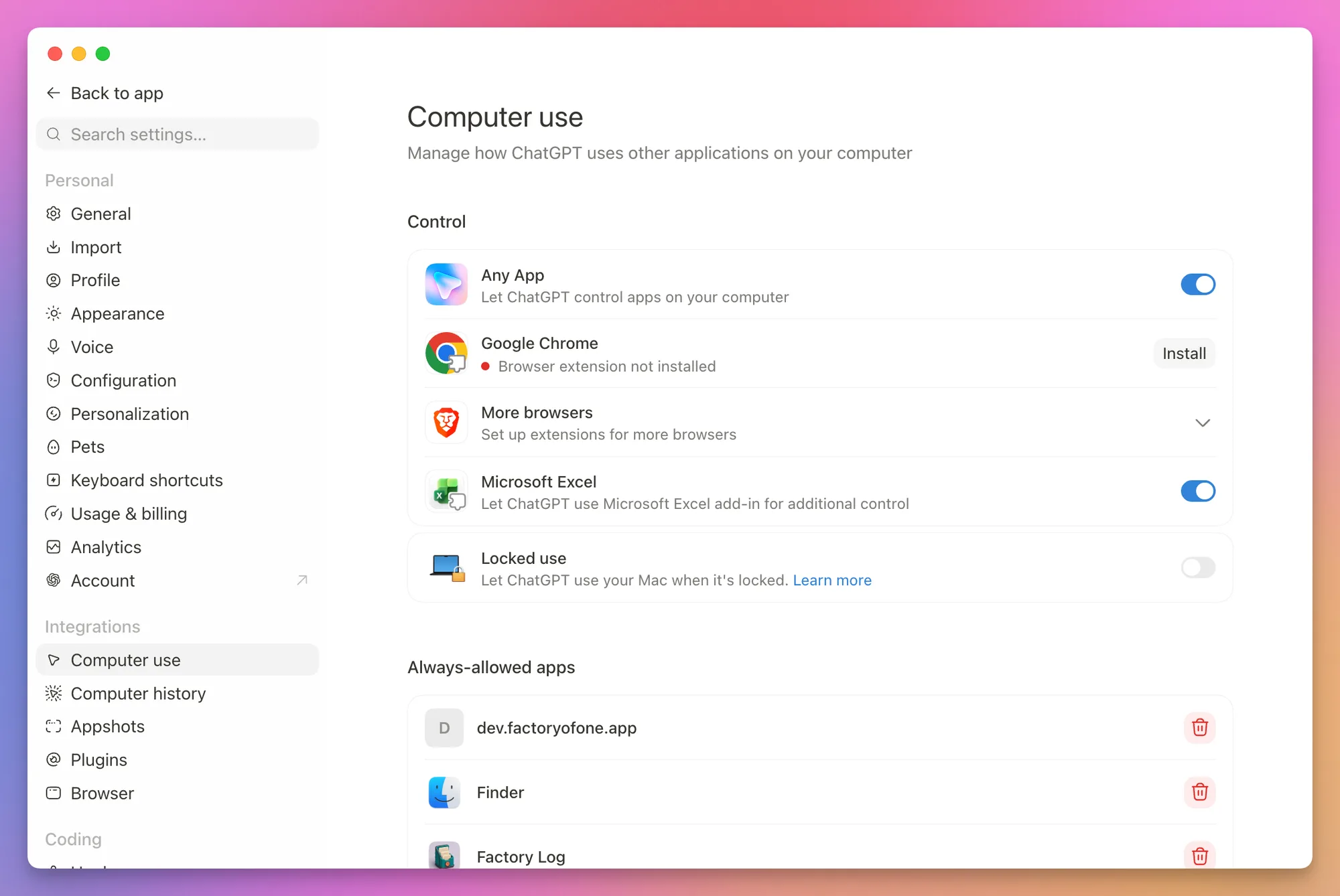The height and width of the screenshot is (896, 1340).
Task: Click the Pets label in sidebar
Action: (x=88, y=447)
